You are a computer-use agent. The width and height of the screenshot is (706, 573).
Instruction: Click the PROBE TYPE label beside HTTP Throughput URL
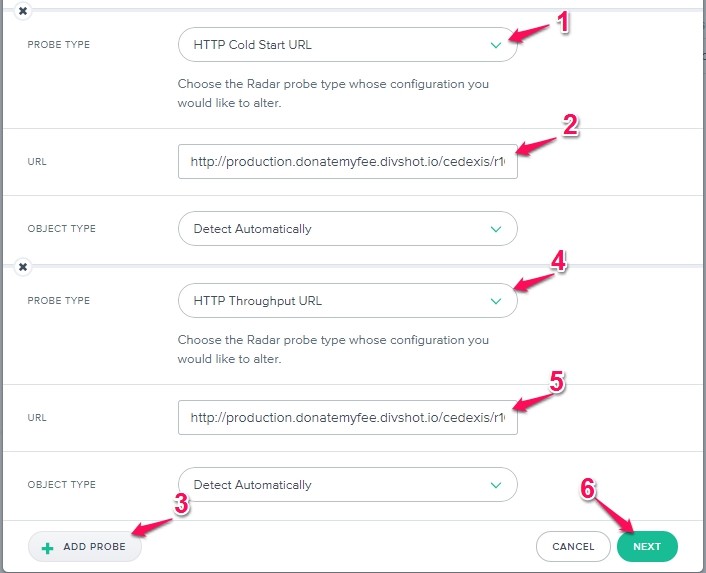pyautogui.click(x=58, y=301)
